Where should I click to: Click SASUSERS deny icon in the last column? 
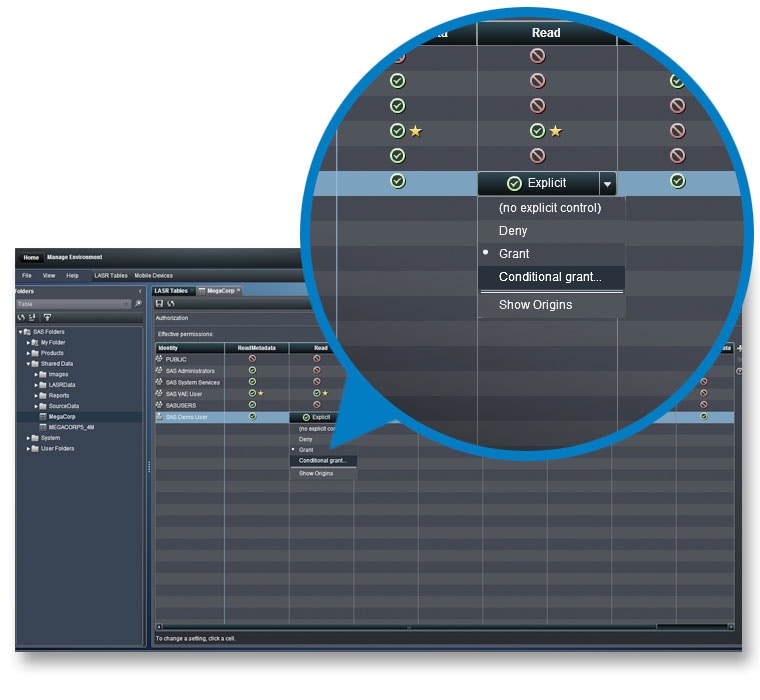[703, 405]
